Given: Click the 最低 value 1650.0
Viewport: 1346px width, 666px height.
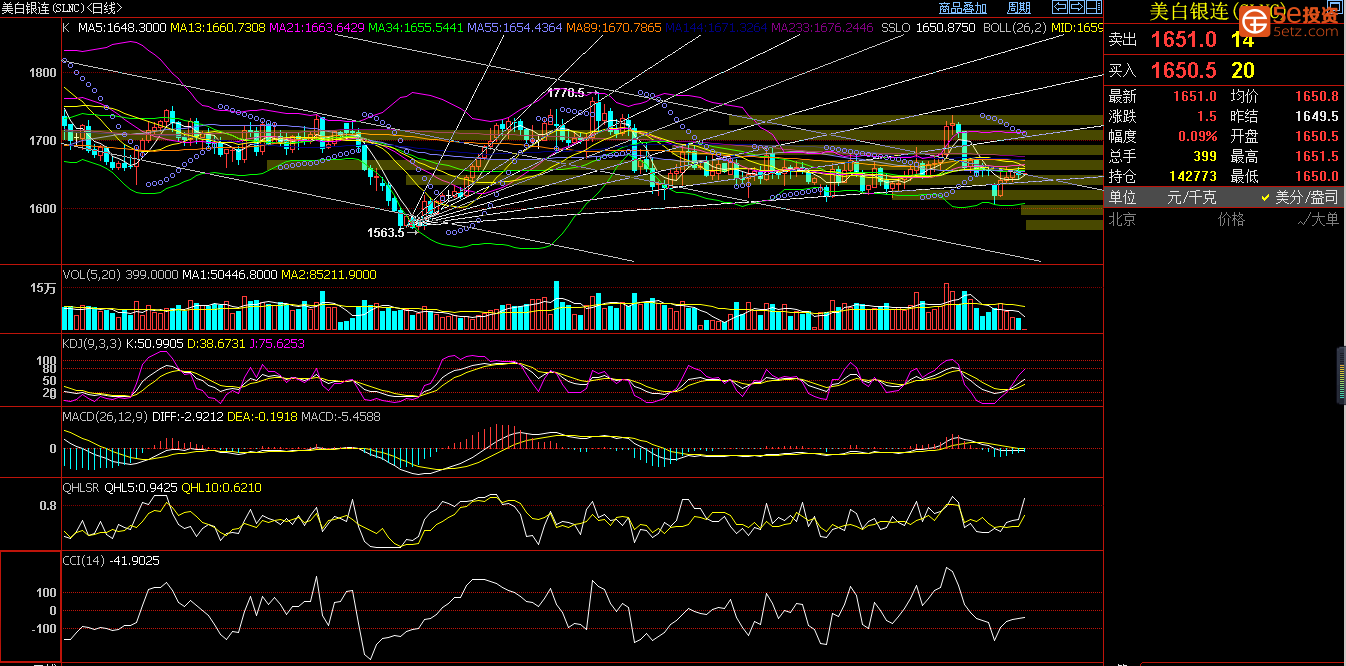Looking at the screenshot, I should coord(1317,176).
